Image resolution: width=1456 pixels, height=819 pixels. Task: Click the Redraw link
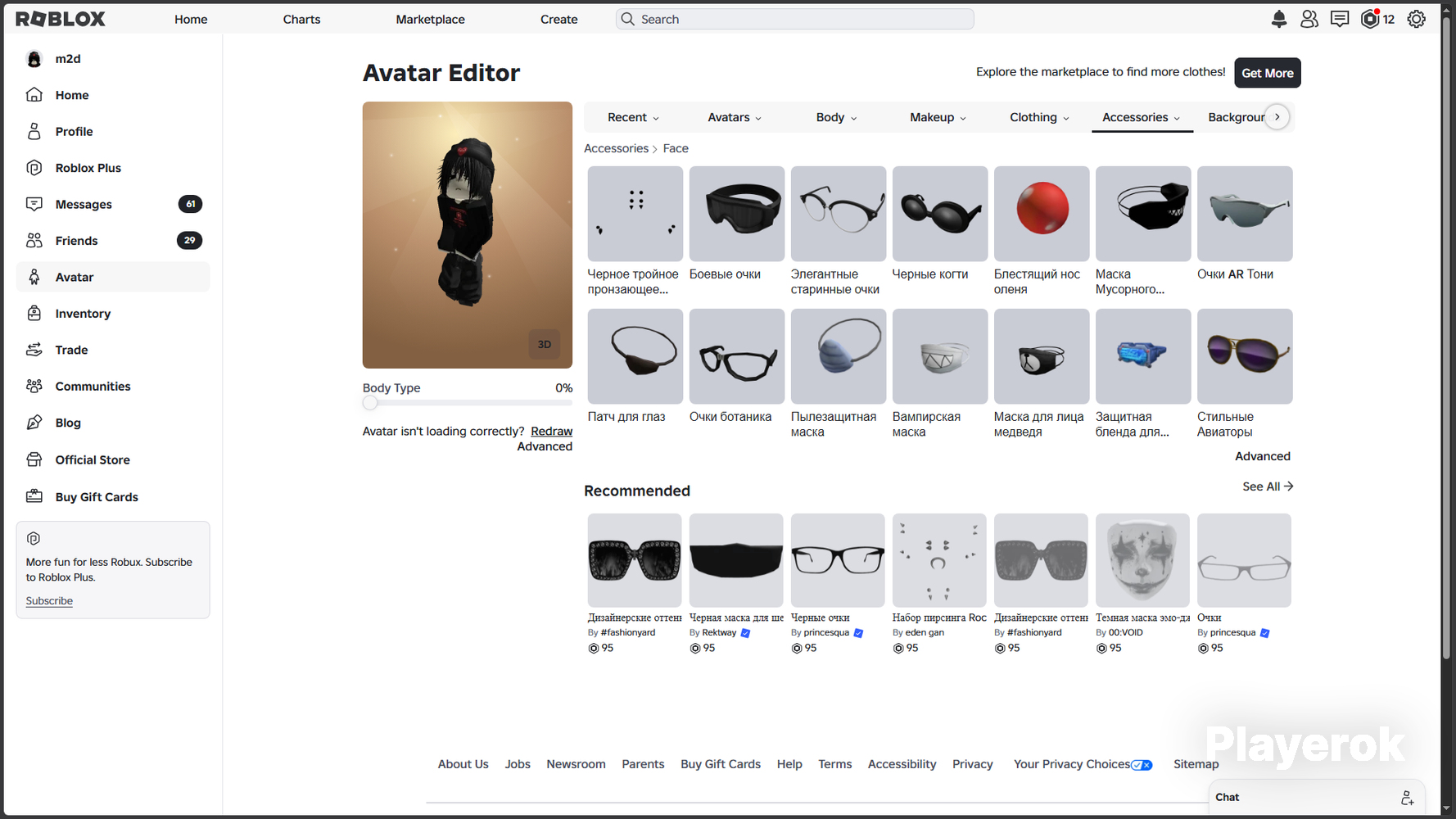pyautogui.click(x=552, y=432)
